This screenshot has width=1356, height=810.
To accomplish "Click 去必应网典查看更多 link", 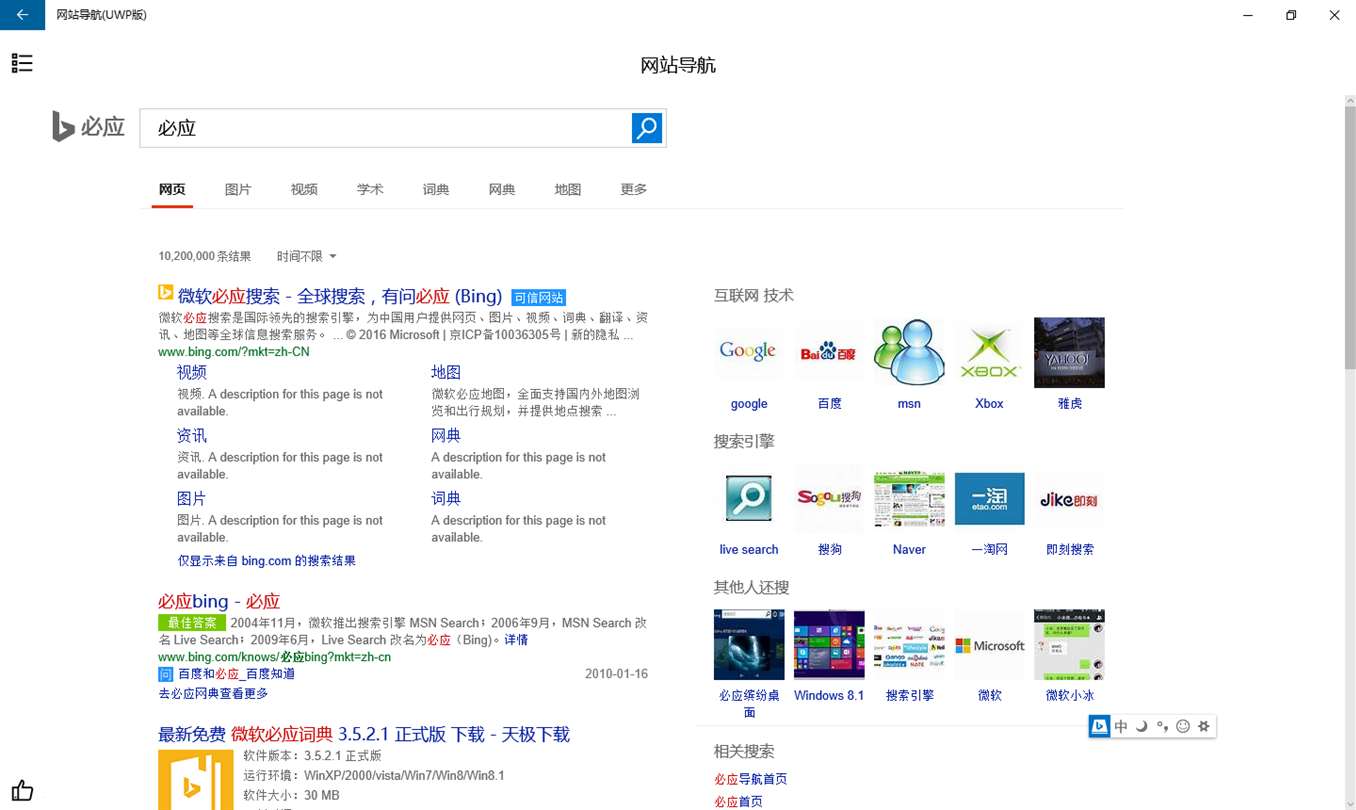I will point(213,693).
